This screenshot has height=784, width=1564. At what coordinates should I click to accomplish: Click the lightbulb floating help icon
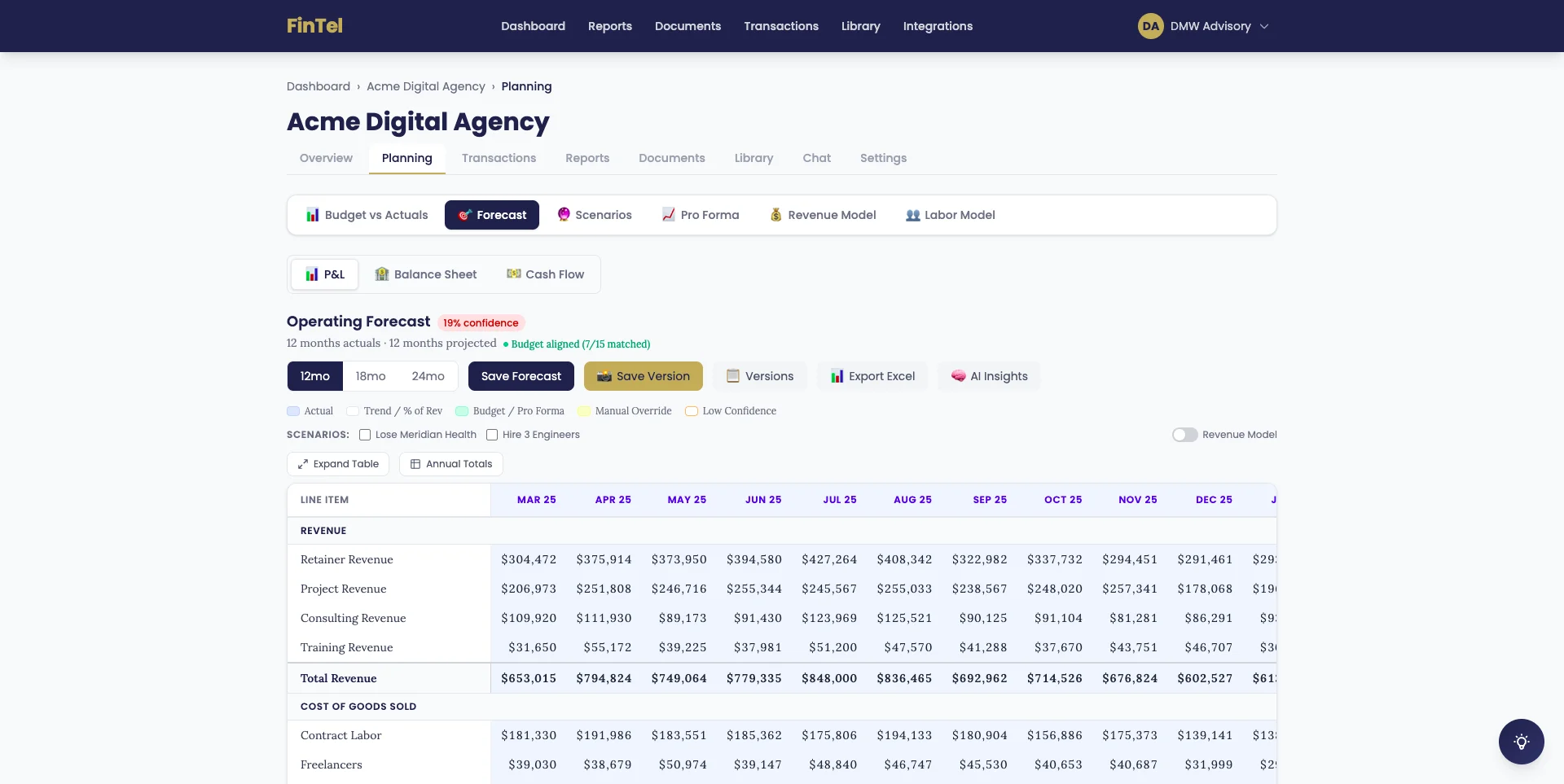coord(1521,742)
